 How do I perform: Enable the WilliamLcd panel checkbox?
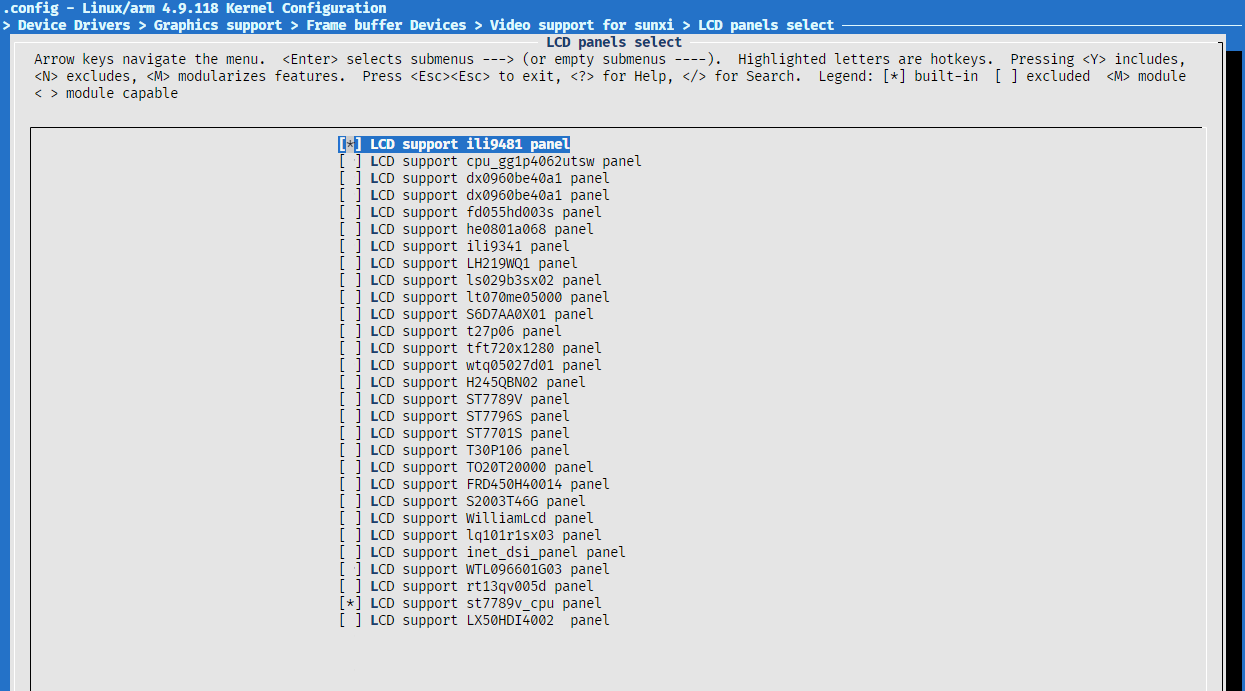pos(350,518)
